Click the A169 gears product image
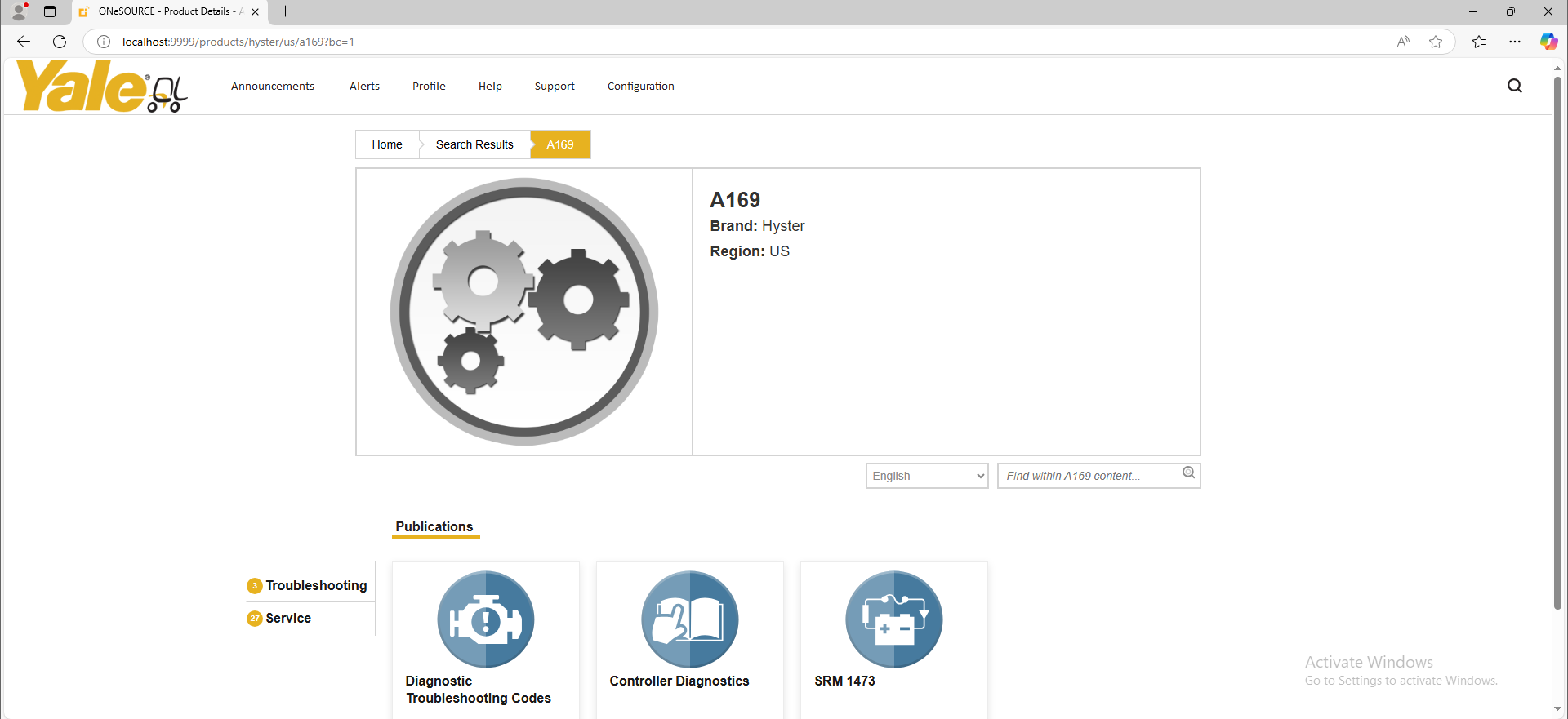The height and width of the screenshot is (719, 1568). [524, 312]
